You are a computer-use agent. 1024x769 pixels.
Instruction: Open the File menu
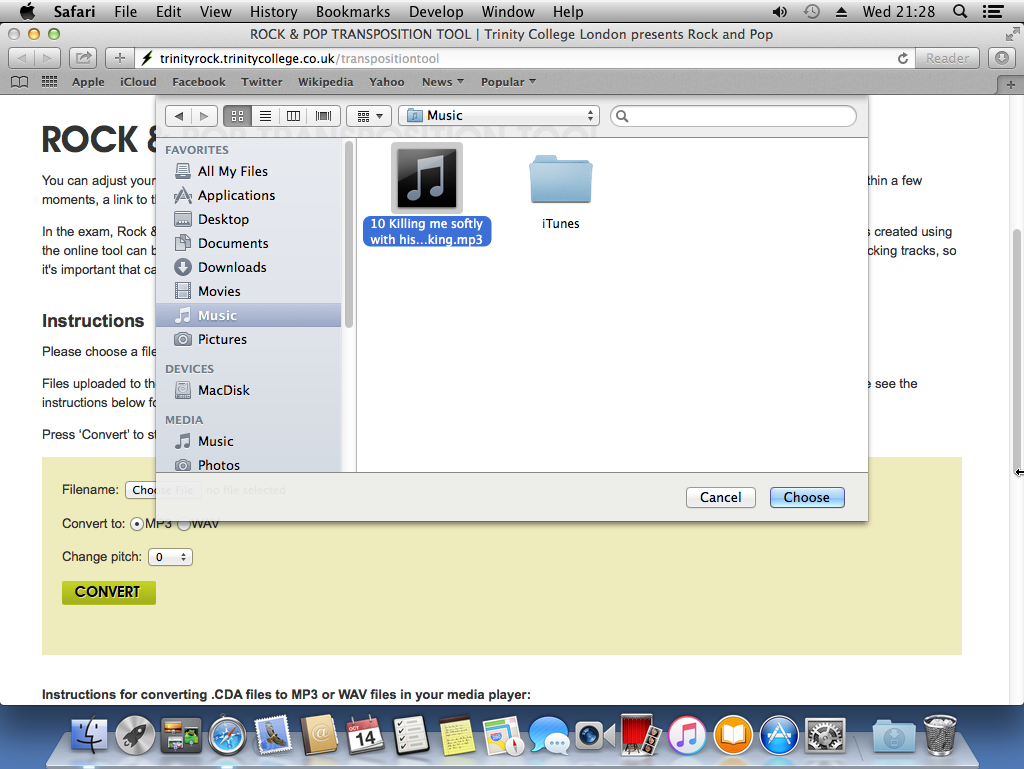tap(125, 12)
